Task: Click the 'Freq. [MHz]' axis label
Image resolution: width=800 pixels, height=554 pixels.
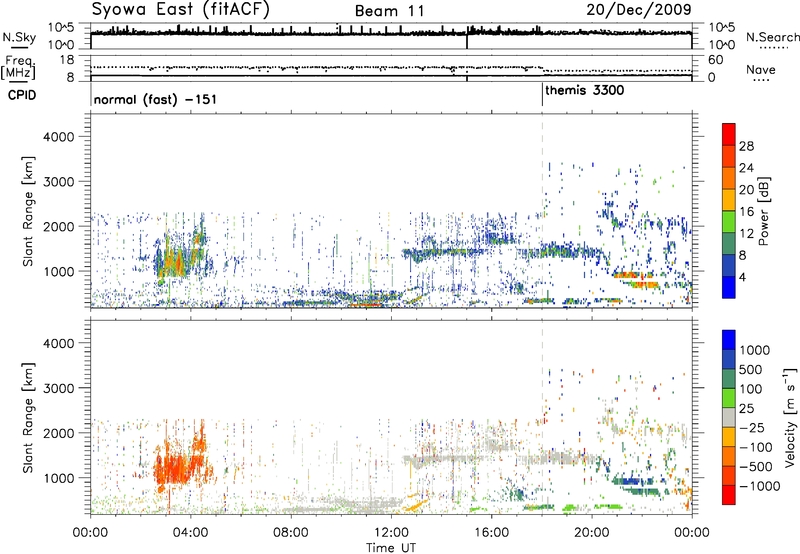Action: (x=18, y=68)
